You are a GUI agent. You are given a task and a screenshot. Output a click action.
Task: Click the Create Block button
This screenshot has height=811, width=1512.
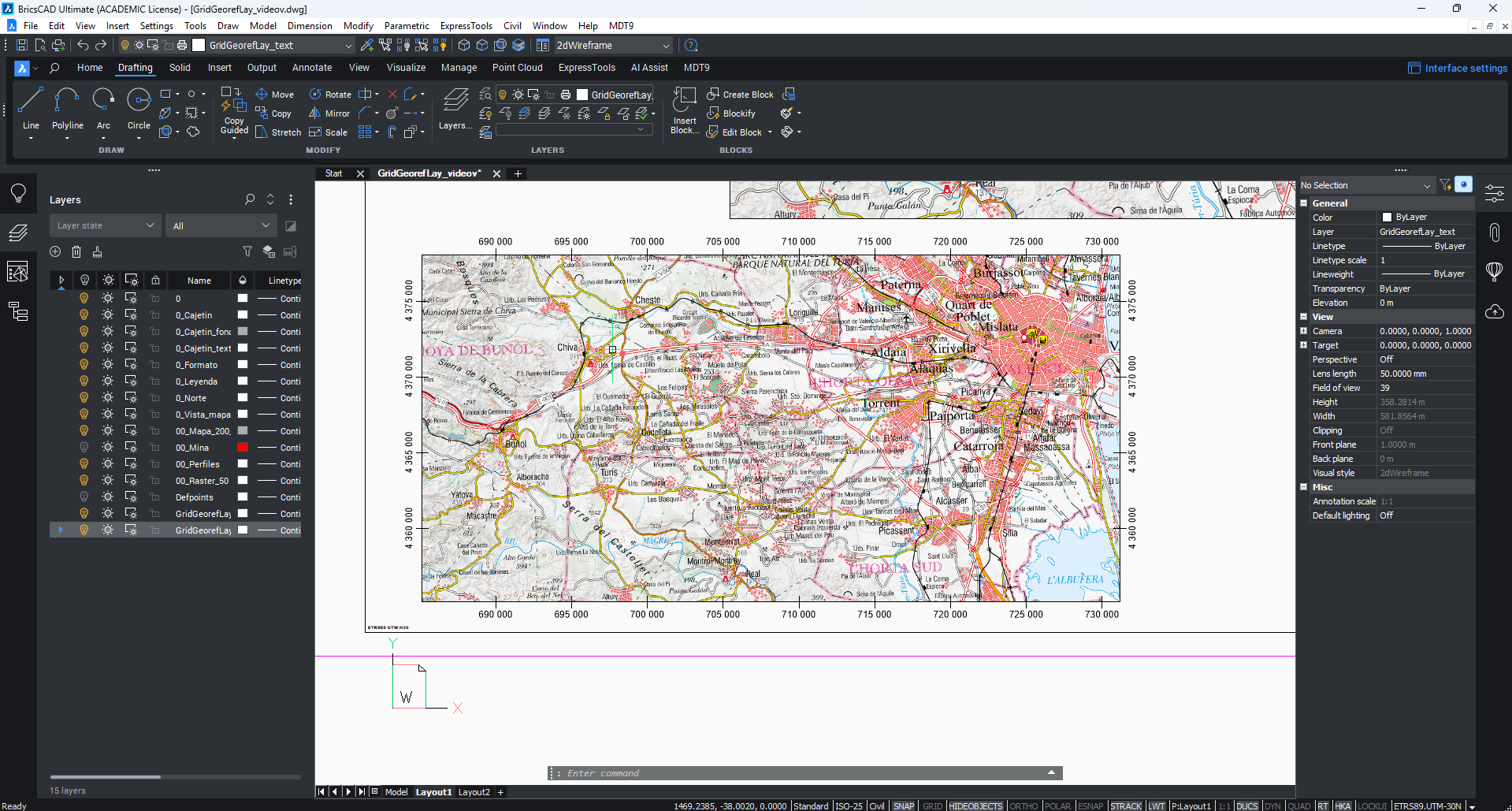[x=741, y=95]
